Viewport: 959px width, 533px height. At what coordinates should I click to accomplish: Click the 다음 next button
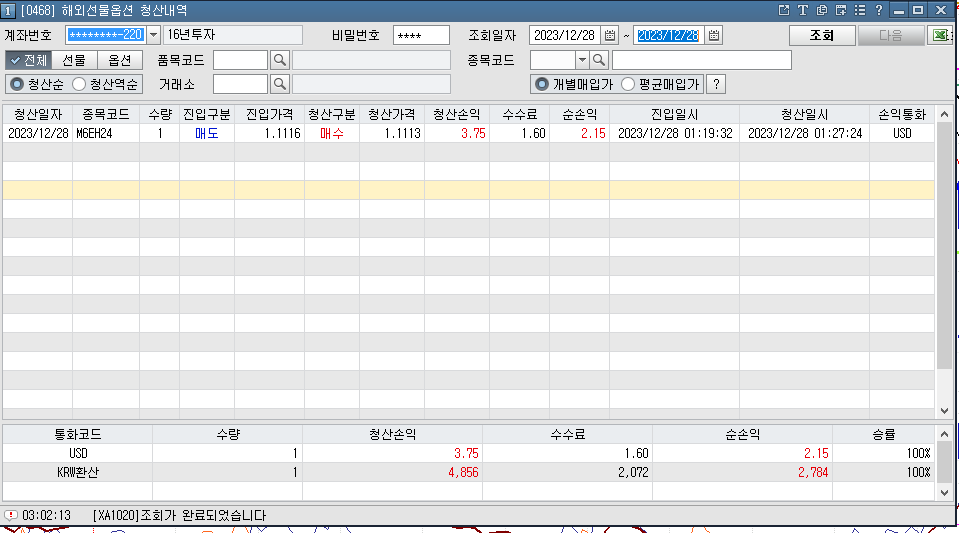coord(891,35)
